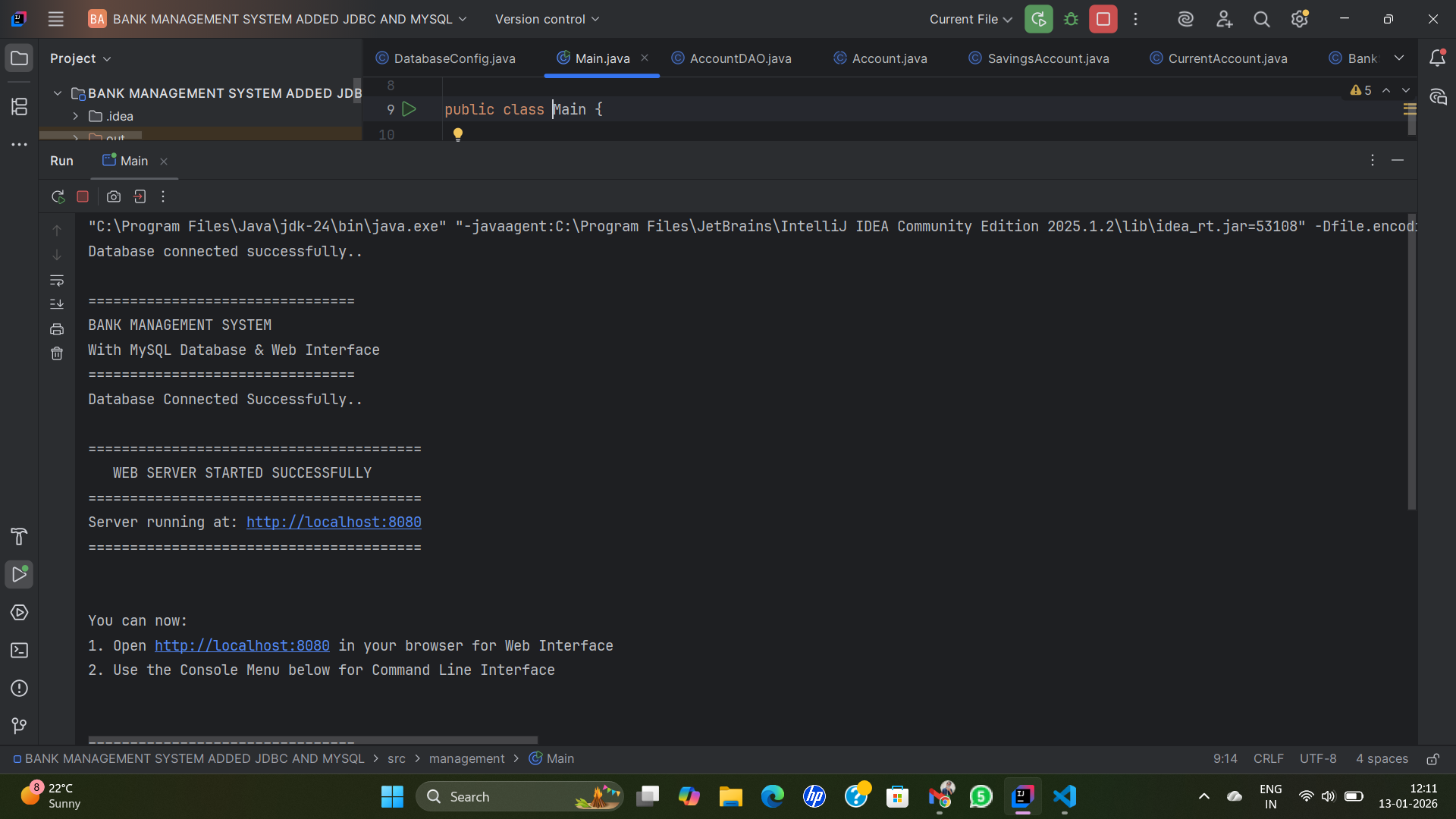Expand the .idea folder in project tree

pos(76,116)
